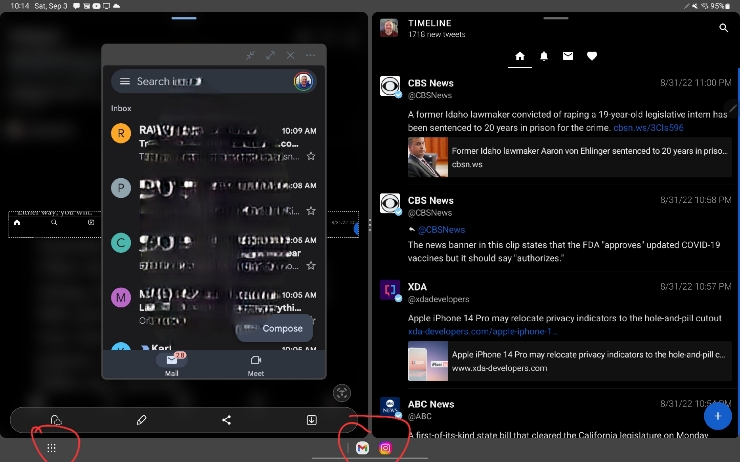Open Gmail account profile avatar
Viewport: 740px width, 462px height.
click(x=303, y=81)
